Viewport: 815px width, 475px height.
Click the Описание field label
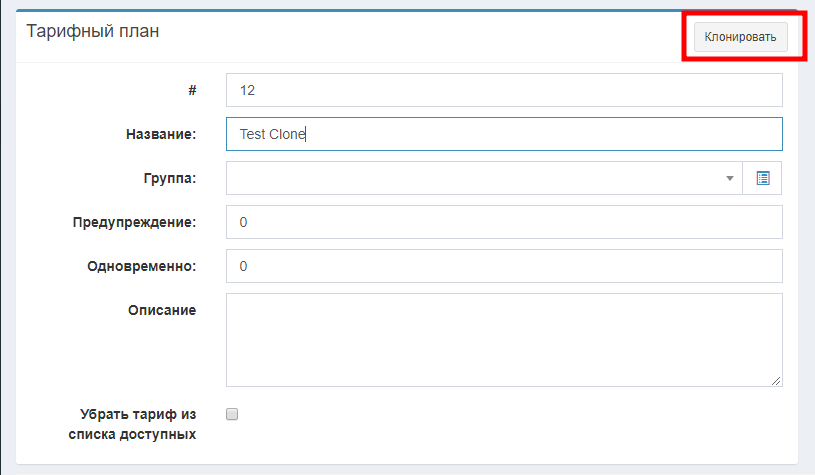pyautogui.click(x=162, y=310)
